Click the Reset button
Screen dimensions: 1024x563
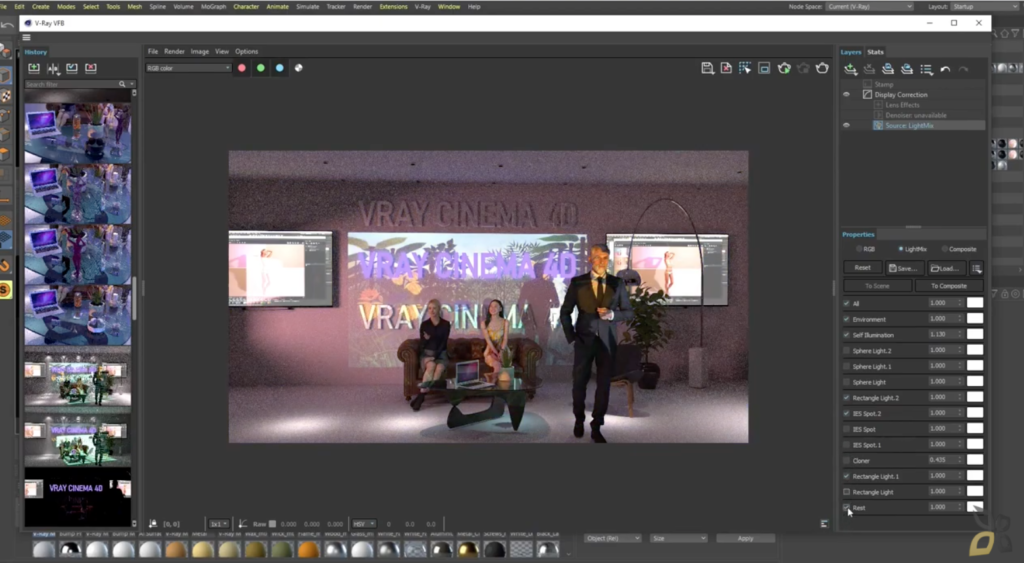pos(862,268)
